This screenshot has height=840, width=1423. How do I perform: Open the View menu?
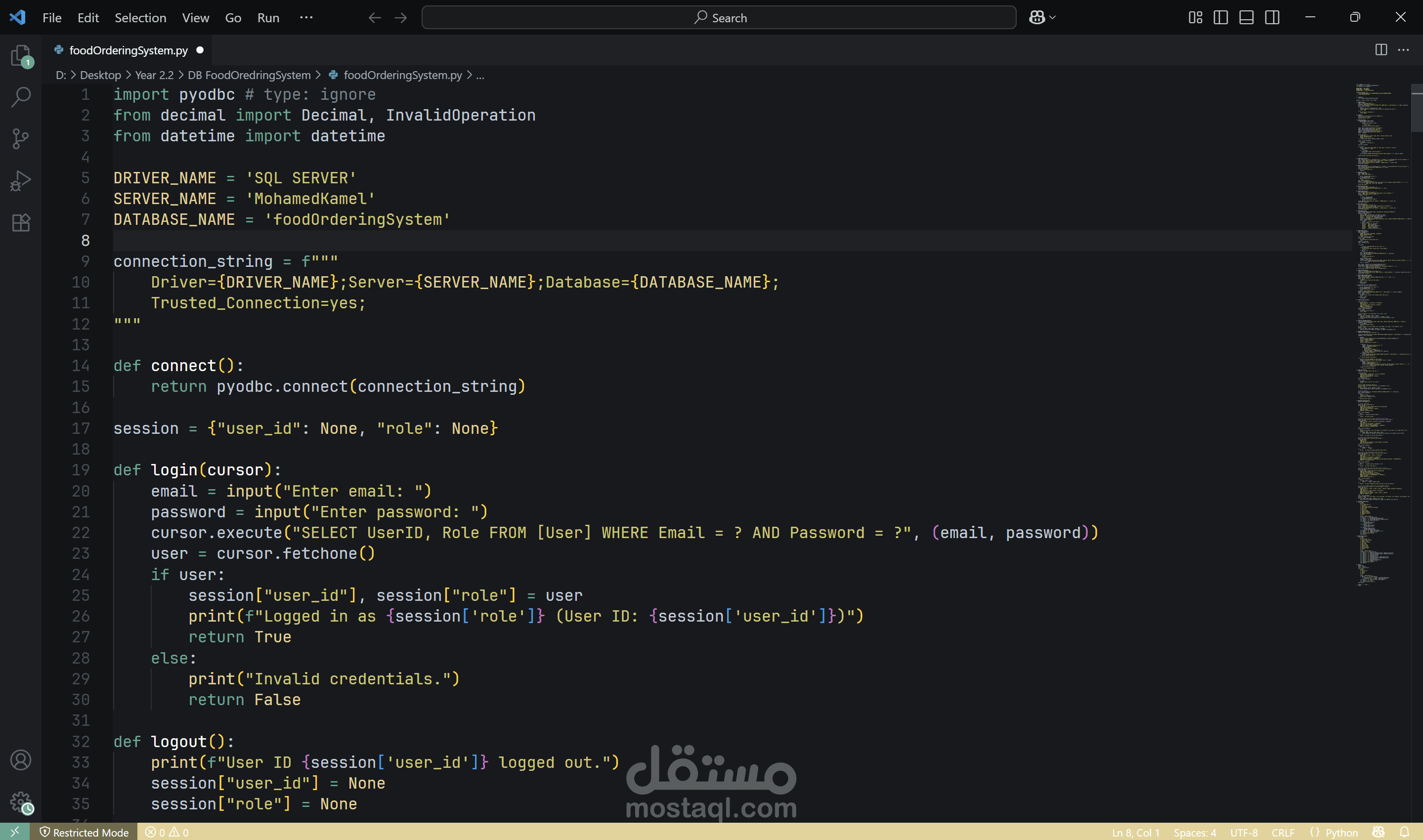click(x=195, y=18)
